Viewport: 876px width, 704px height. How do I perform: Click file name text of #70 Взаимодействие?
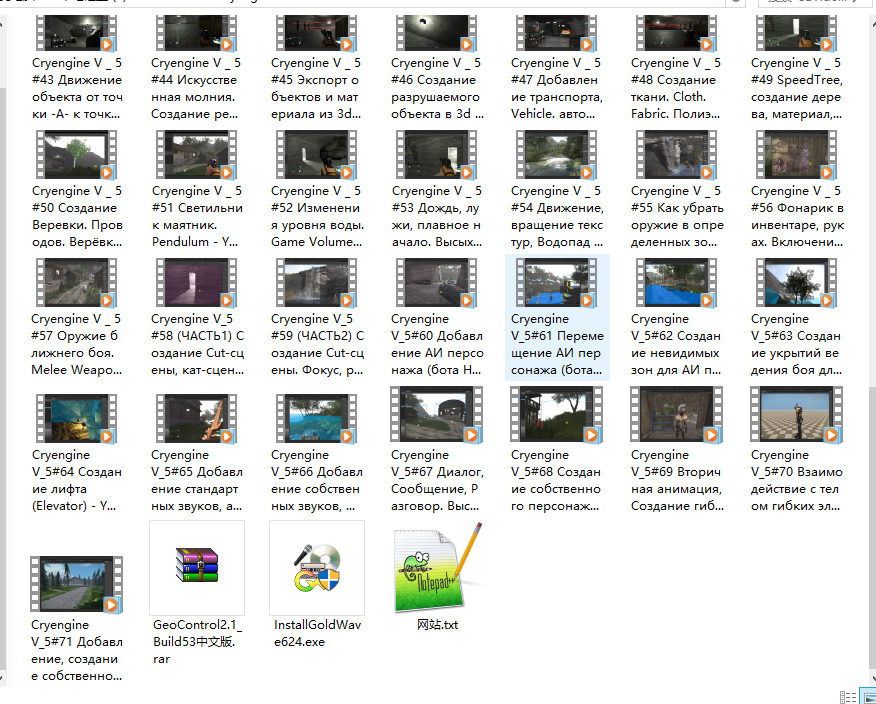coord(797,481)
